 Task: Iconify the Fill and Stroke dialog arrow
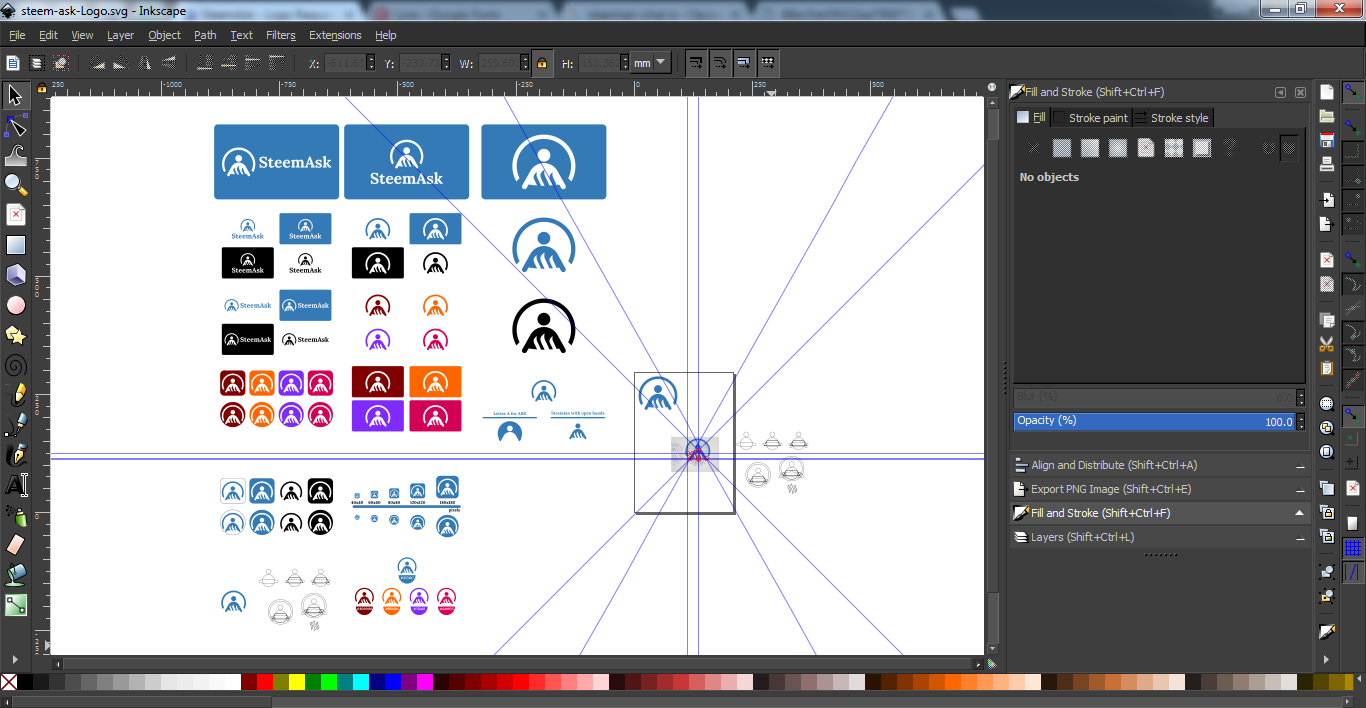1280,92
